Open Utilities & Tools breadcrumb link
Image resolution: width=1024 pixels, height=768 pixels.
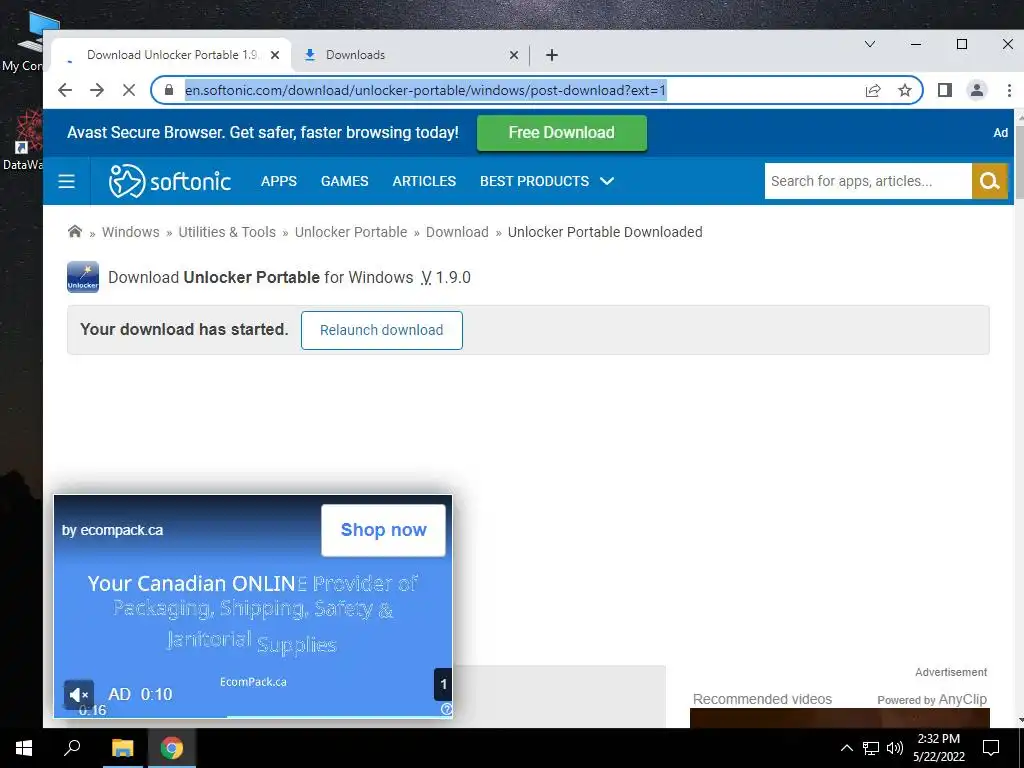pos(227,232)
